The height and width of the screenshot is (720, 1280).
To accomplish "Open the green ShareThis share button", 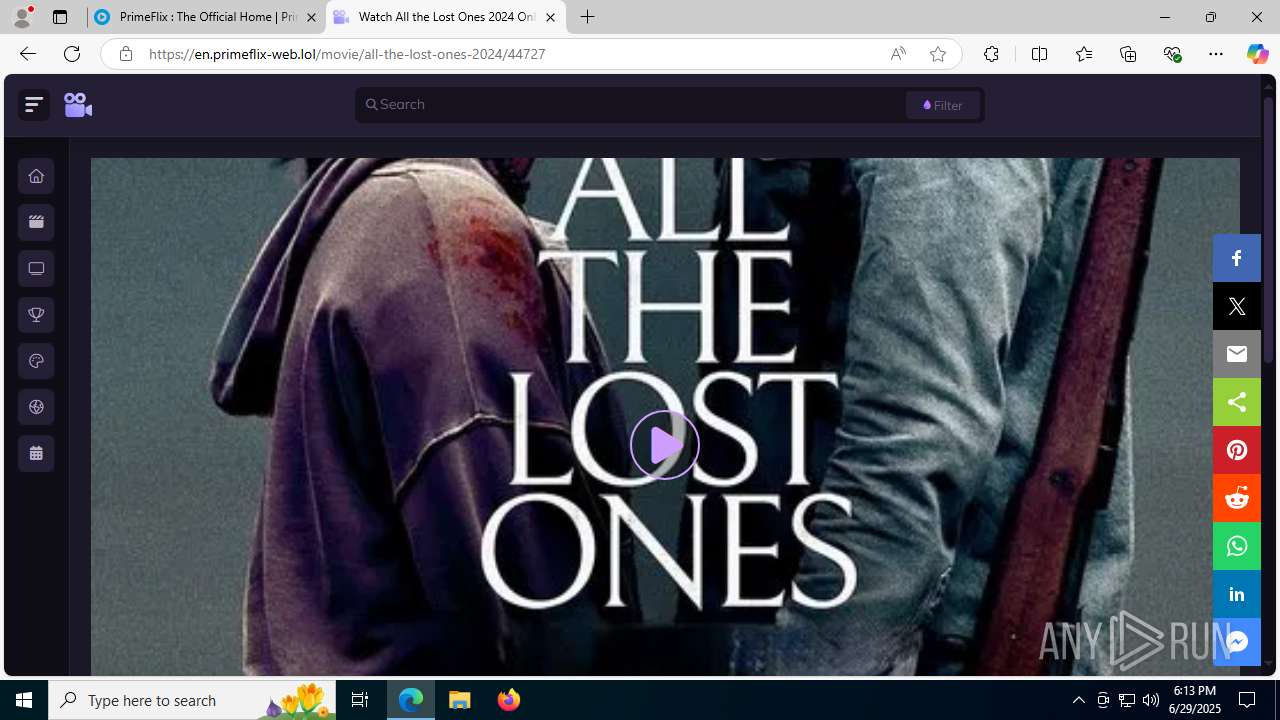I will [x=1237, y=402].
